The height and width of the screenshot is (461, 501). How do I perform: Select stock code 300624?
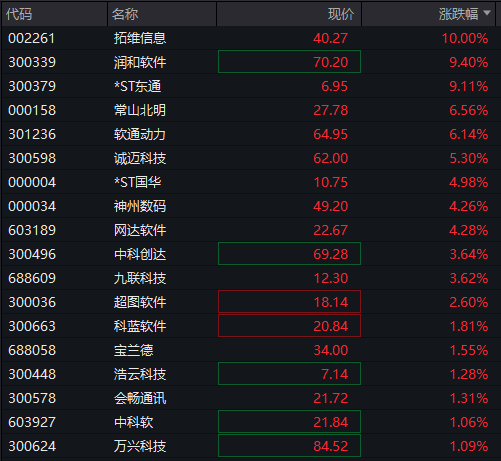(32, 446)
